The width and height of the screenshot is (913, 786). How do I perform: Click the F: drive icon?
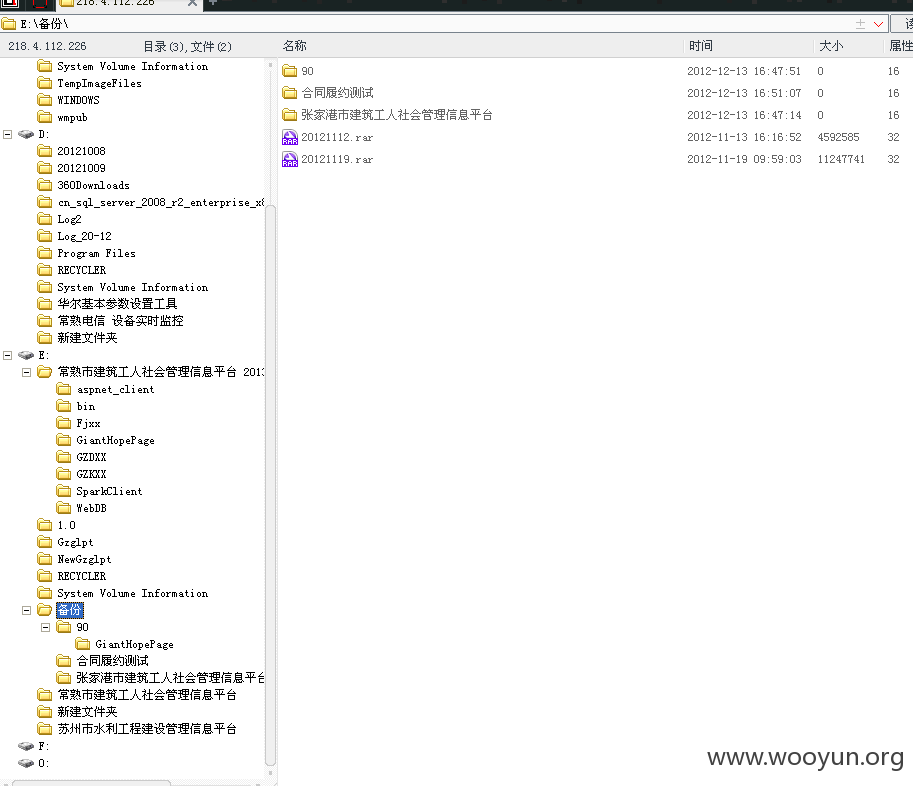[26, 746]
